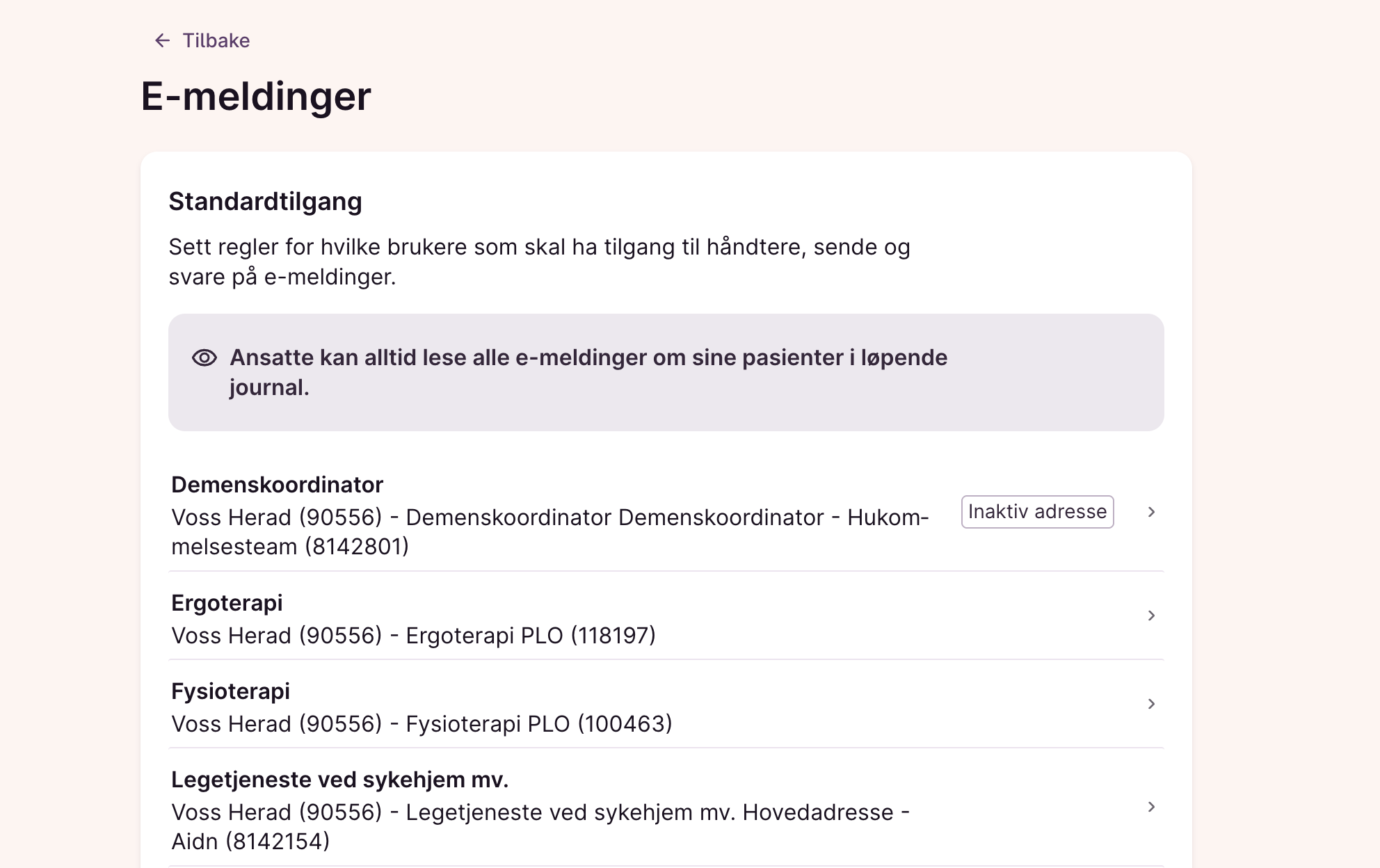Click the Standardtilgang section heading
The image size is (1380, 868).
(265, 202)
